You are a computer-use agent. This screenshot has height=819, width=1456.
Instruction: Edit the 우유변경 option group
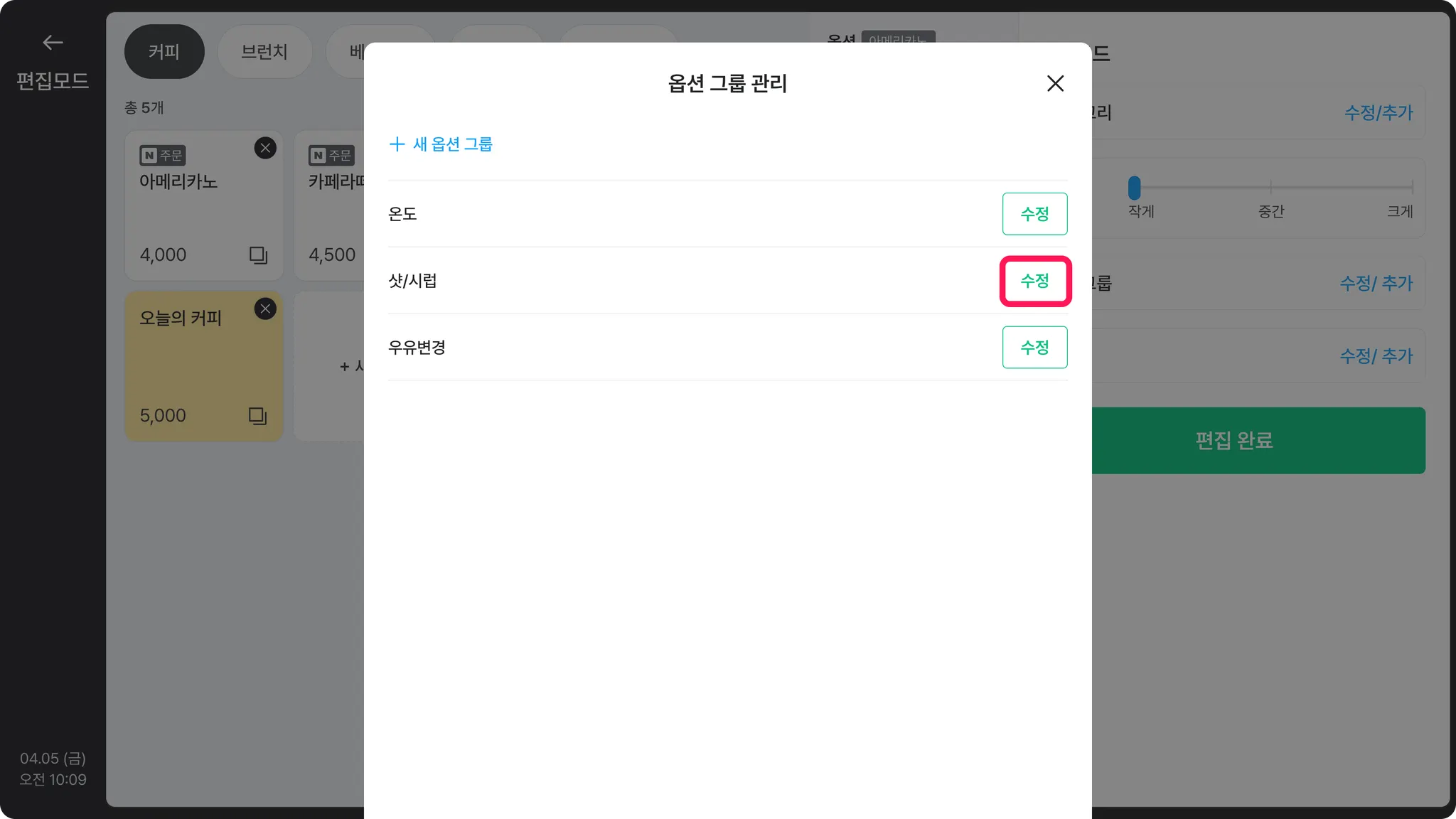[x=1034, y=348]
